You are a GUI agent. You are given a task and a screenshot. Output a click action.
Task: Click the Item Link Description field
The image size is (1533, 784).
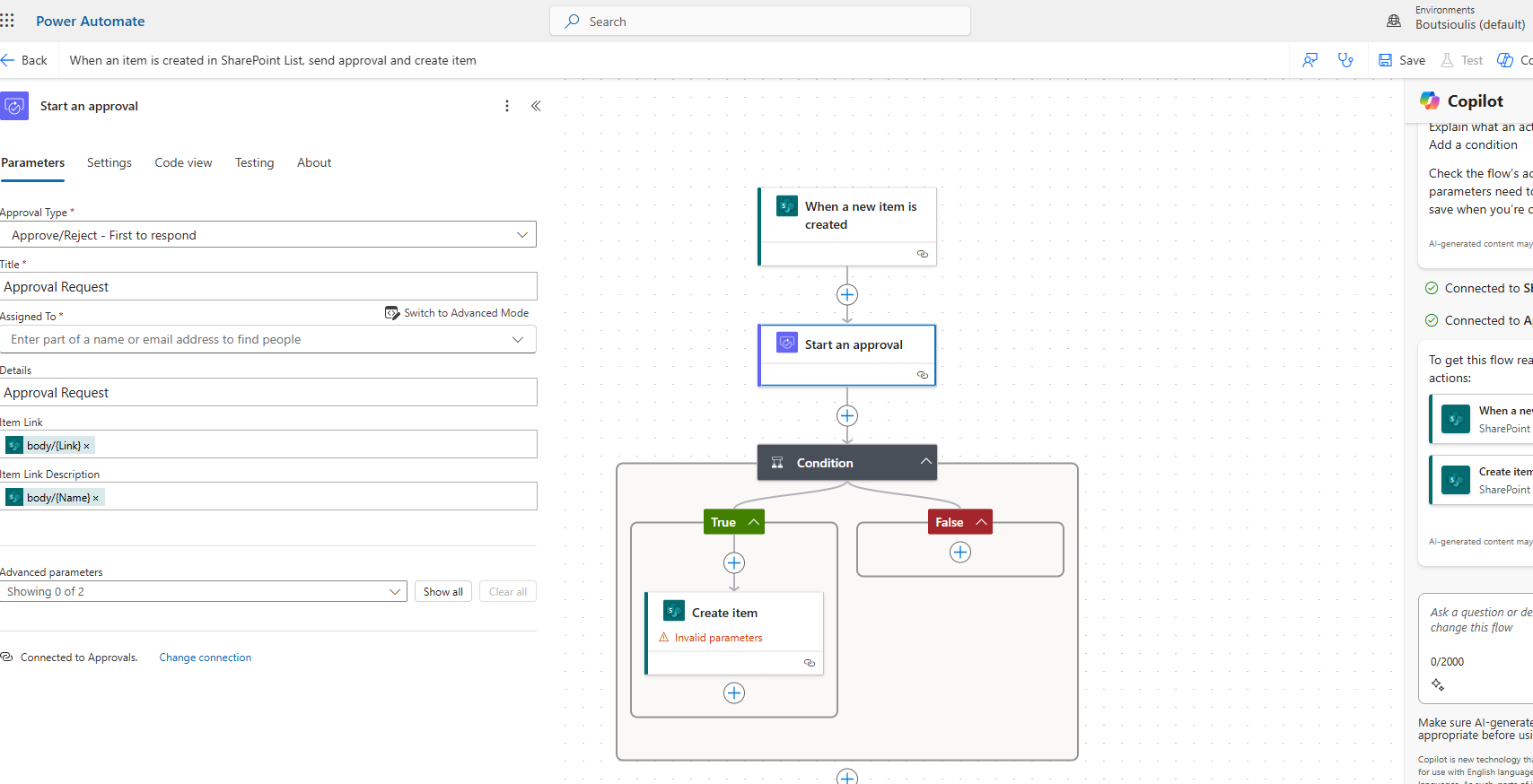pyautogui.click(x=268, y=497)
